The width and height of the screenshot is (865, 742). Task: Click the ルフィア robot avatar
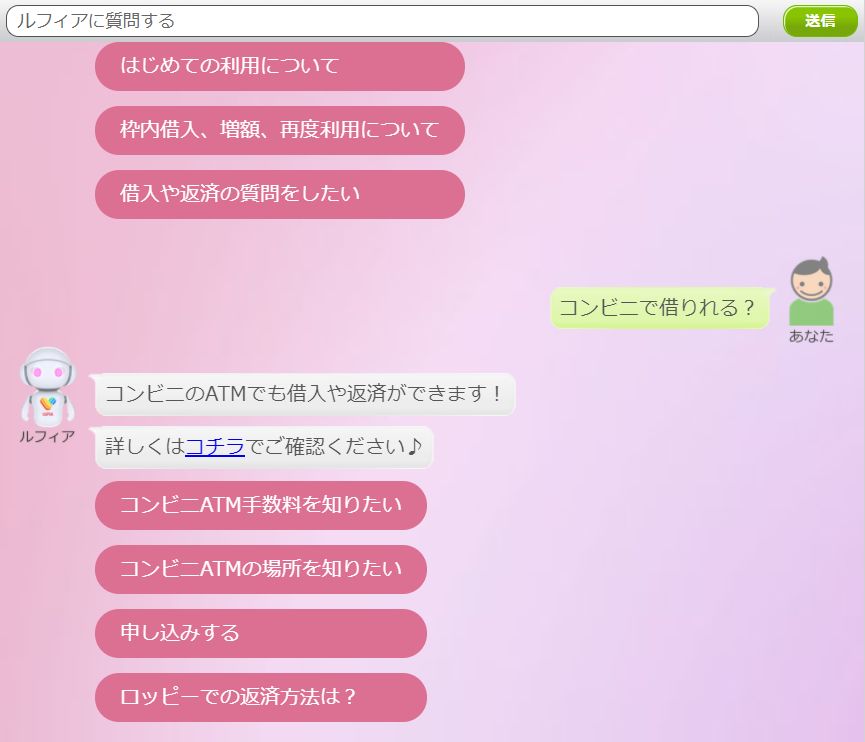tap(48, 387)
